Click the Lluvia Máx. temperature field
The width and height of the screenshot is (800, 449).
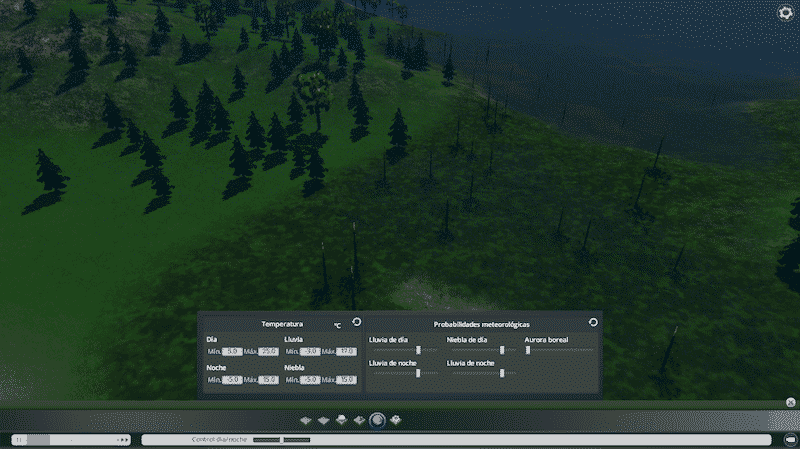346,352
